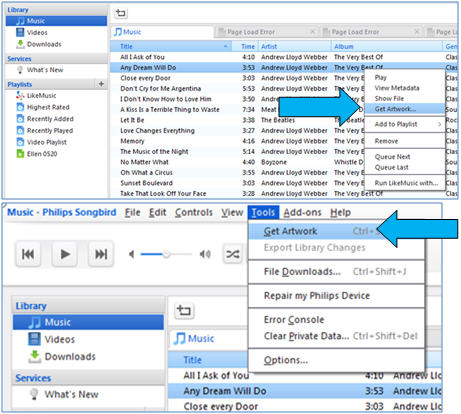Open the View menu
461x414 pixels.
click(232, 213)
